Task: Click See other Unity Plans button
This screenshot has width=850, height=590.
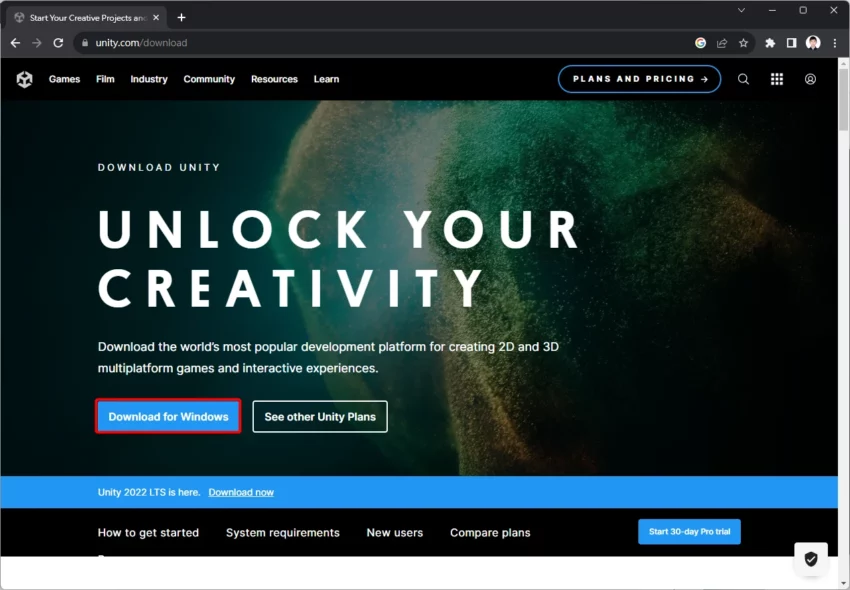Action: coord(320,416)
